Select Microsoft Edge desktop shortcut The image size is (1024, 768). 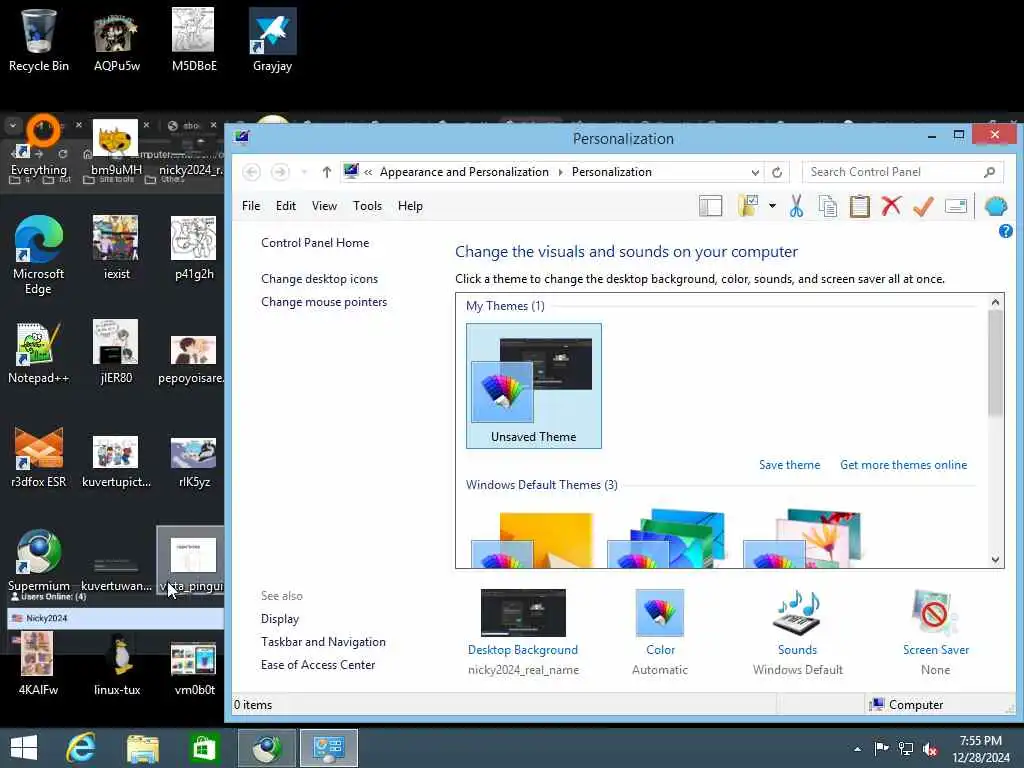click(x=39, y=256)
